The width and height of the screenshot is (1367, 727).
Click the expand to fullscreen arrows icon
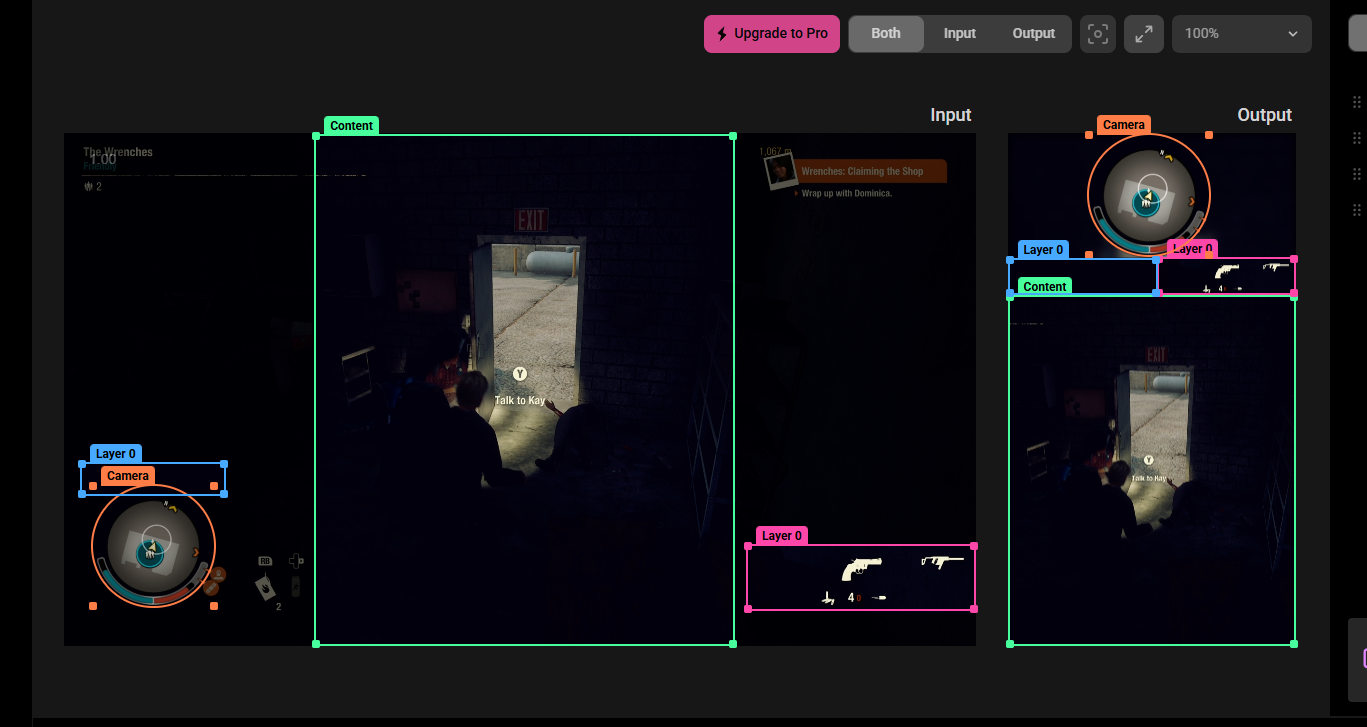1143,34
